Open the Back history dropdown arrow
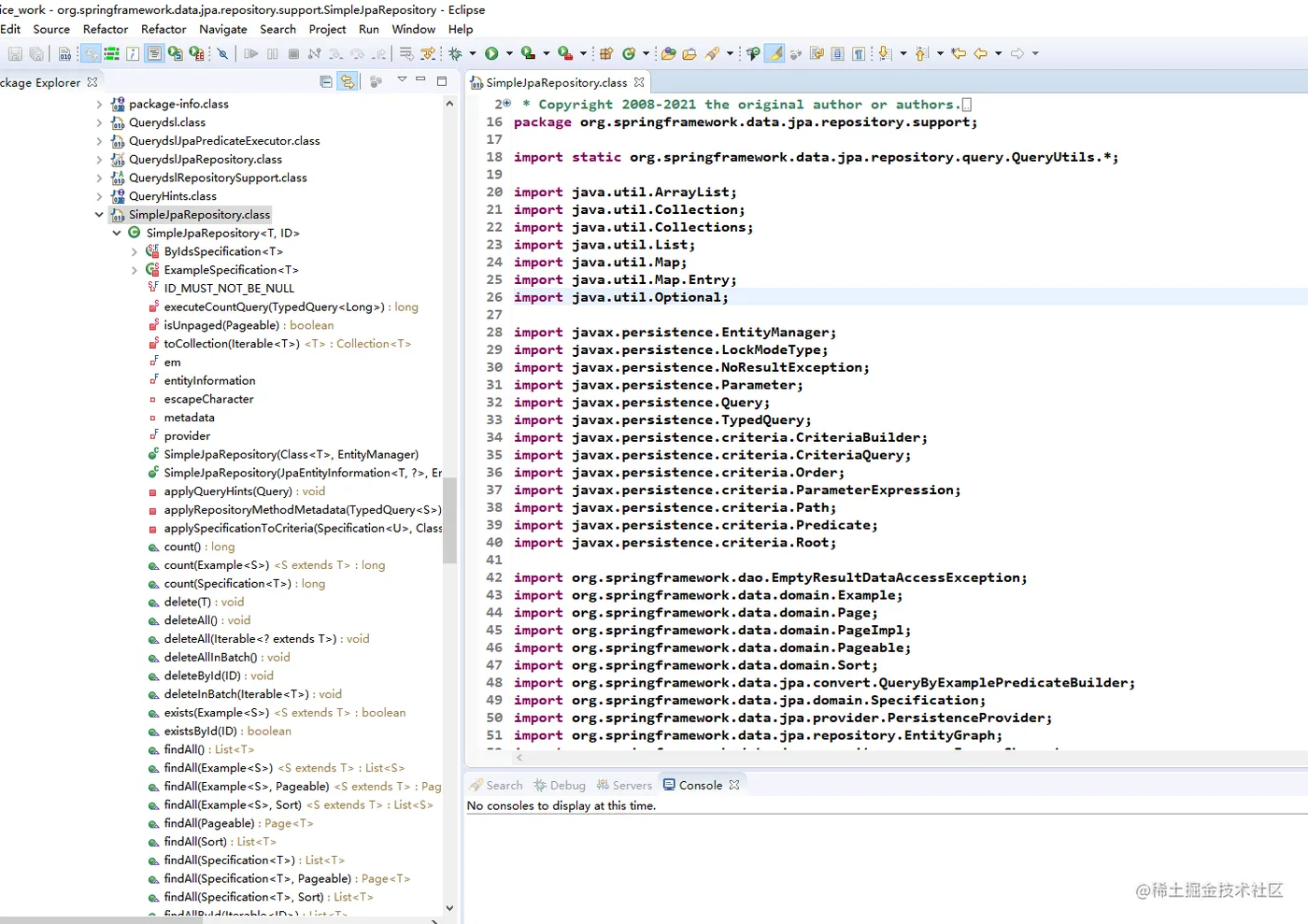 point(998,53)
